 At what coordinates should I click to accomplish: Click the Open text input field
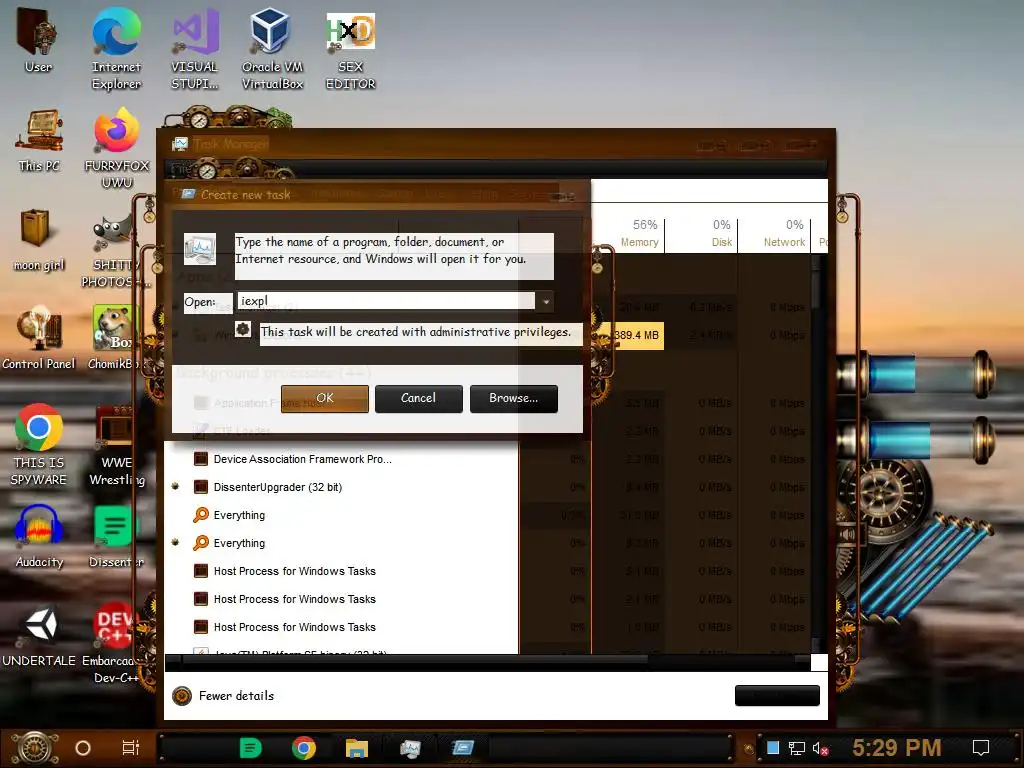(x=387, y=301)
